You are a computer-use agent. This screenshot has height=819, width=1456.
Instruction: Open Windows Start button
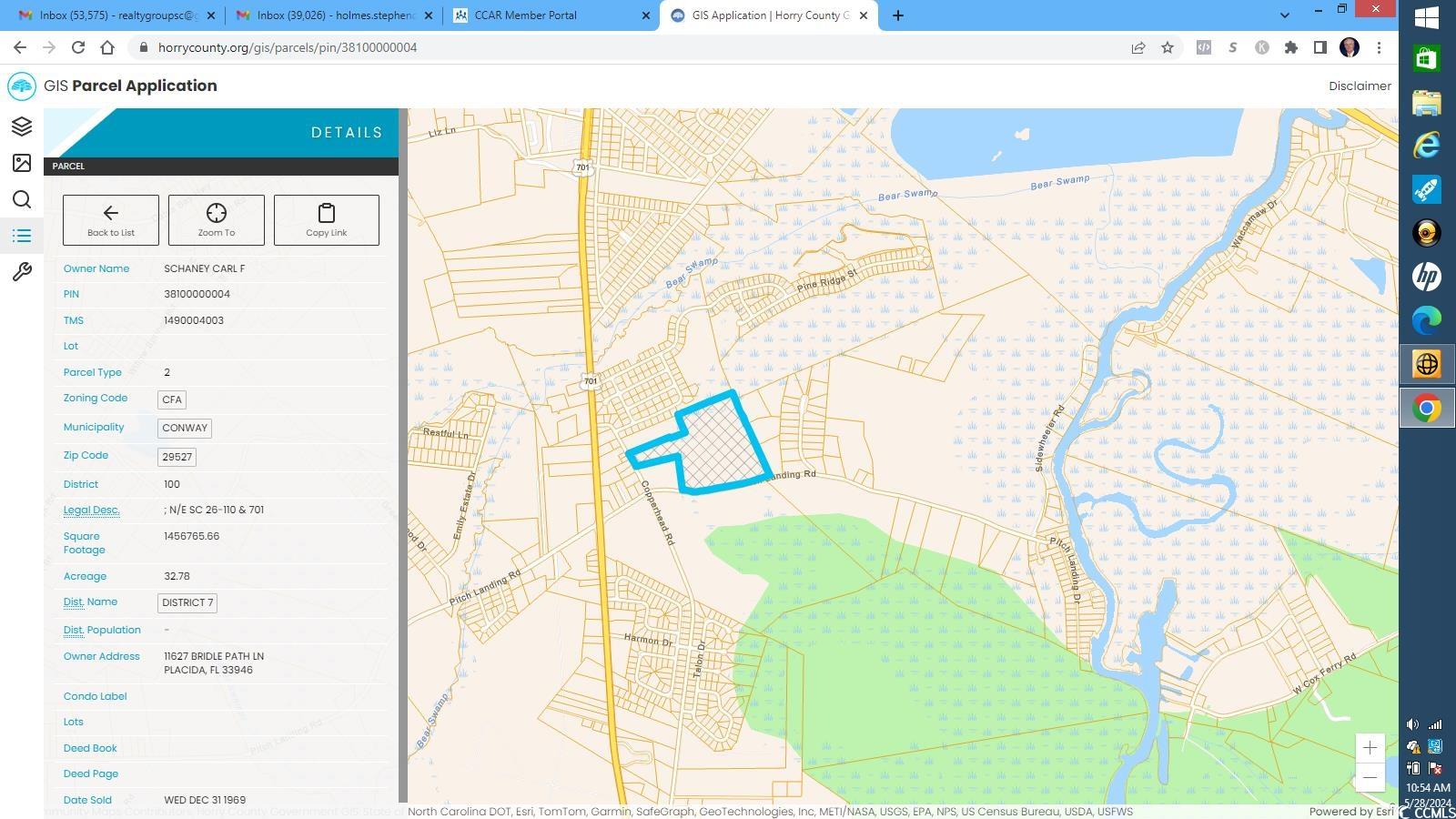(x=1426, y=17)
